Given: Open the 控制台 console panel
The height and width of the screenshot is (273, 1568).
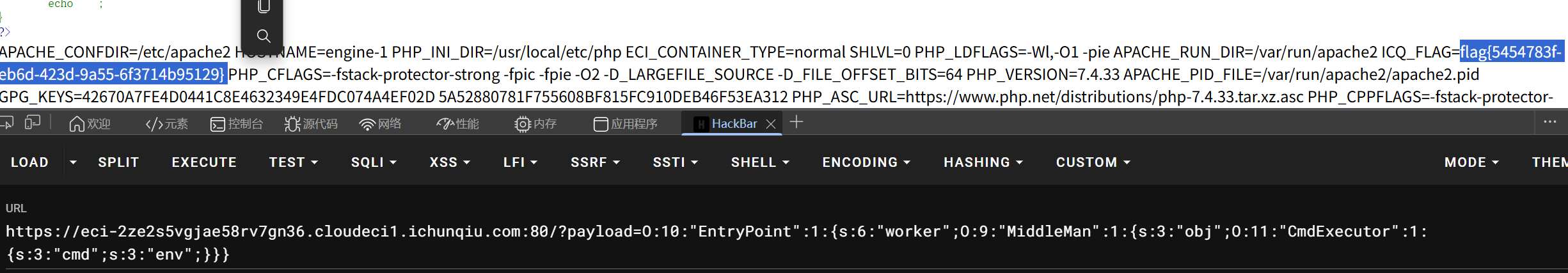Looking at the screenshot, I should [x=237, y=124].
